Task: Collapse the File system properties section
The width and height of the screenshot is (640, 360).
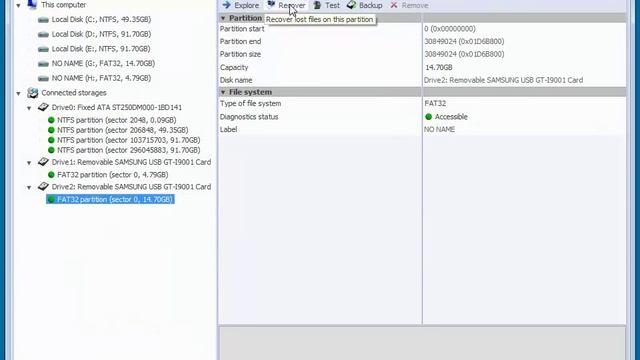Action: tap(223, 92)
